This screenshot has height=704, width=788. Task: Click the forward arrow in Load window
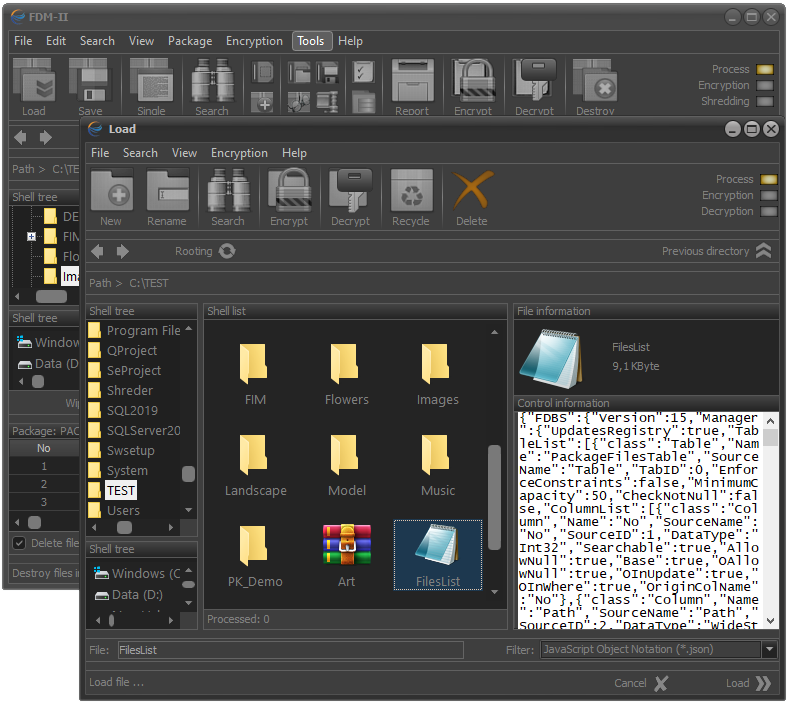click(x=122, y=251)
